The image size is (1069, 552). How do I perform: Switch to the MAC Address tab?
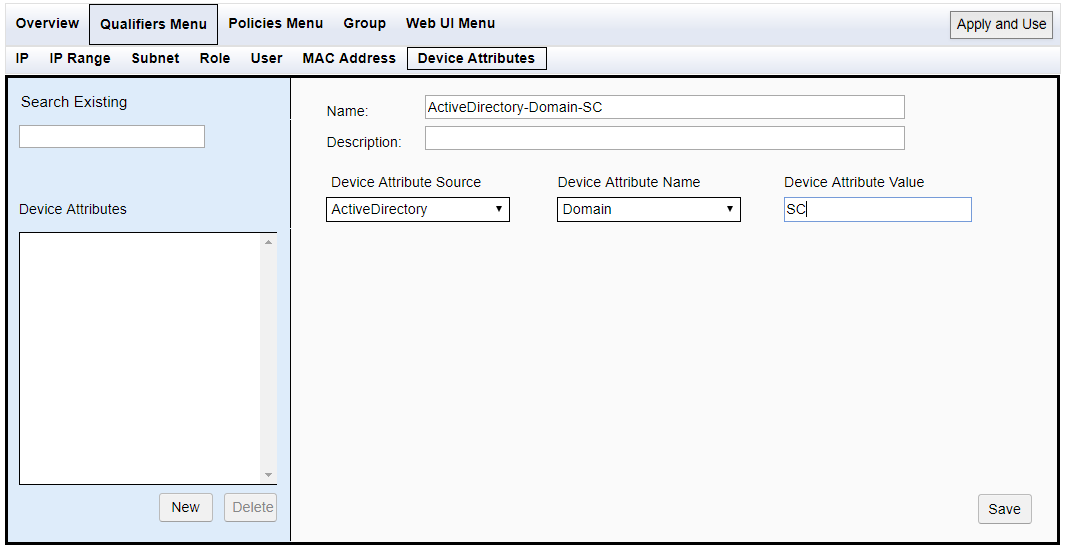pyautogui.click(x=349, y=59)
